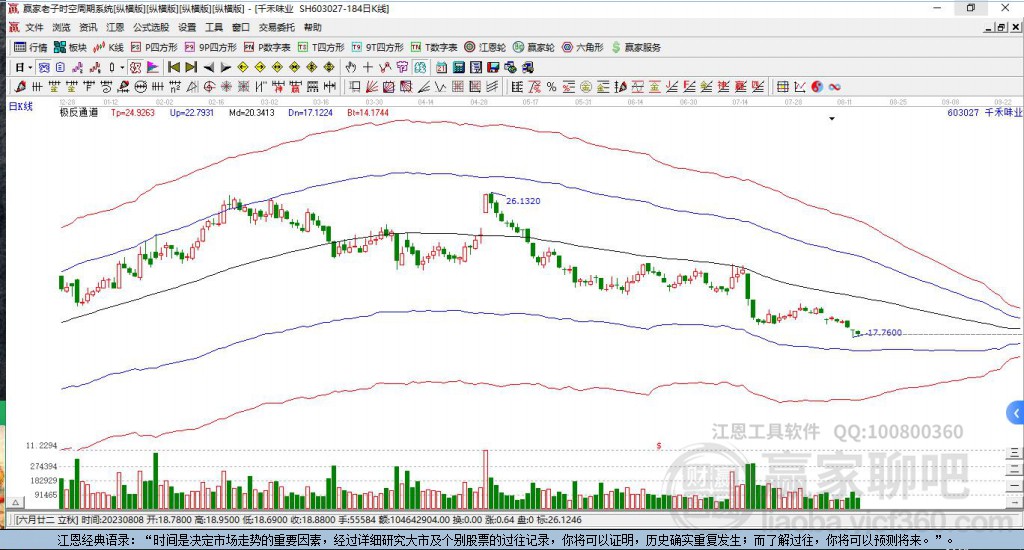Switch to the K线 chart view
Screen dimensions: 1024x550
[108, 47]
